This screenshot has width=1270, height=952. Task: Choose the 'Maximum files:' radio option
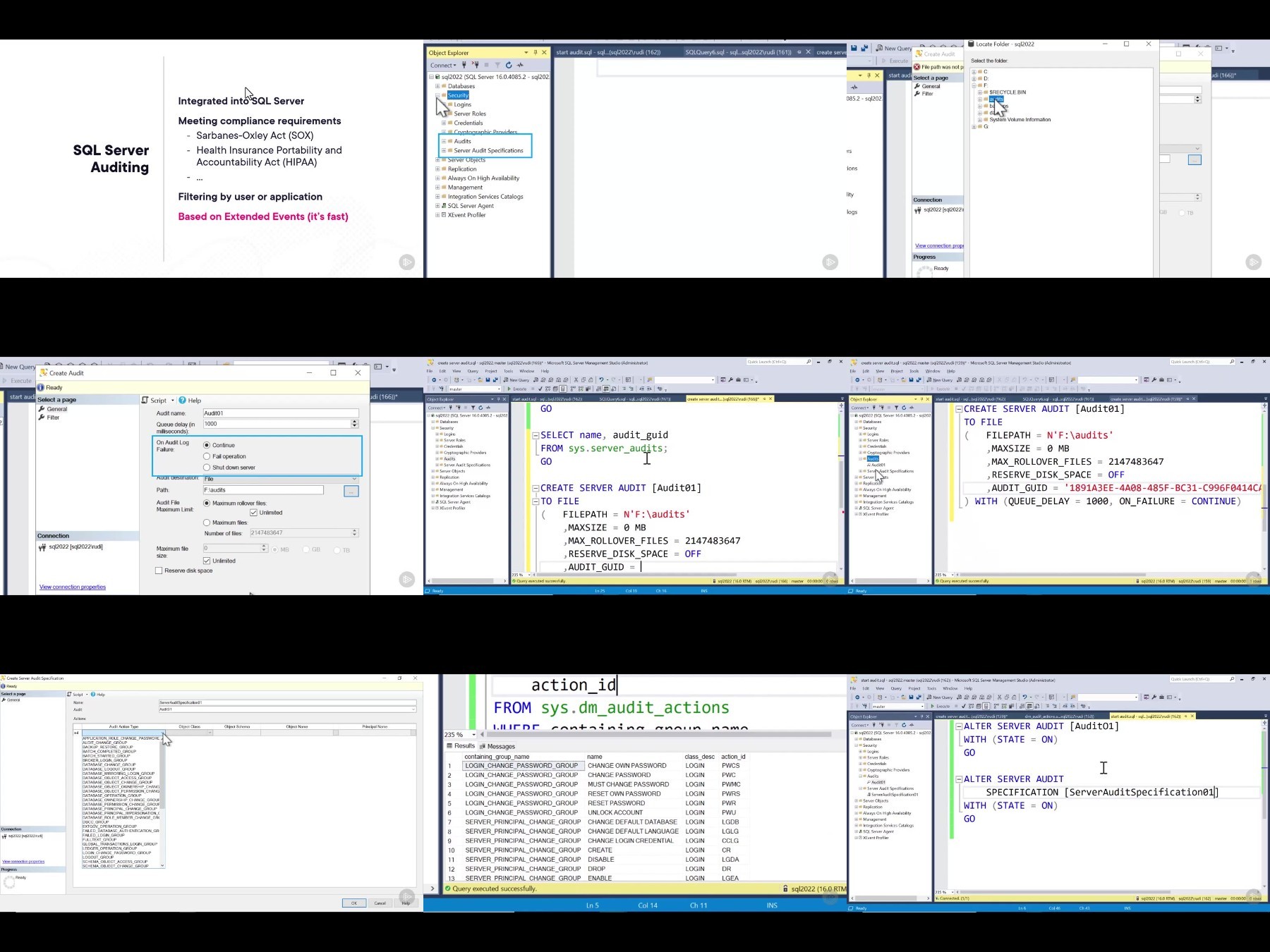click(207, 523)
